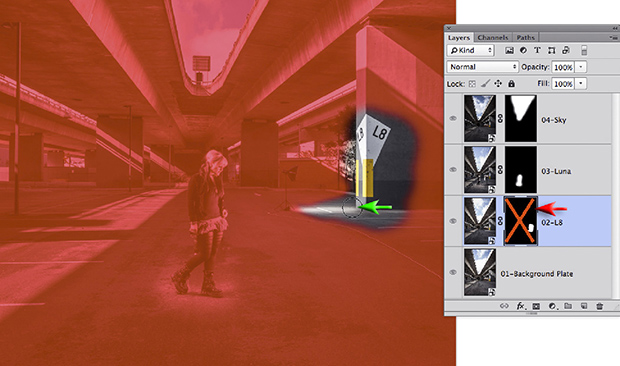Hide the 02-L8 layer

[453, 221]
